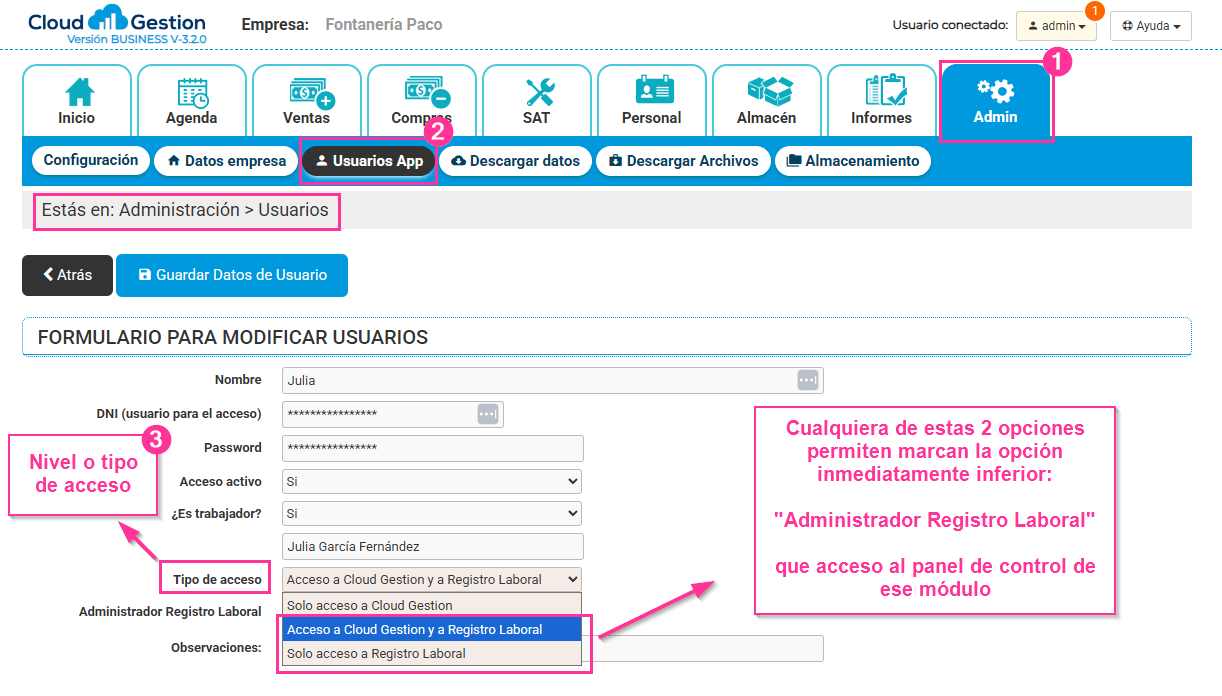This screenshot has width=1222, height=696.
Task: Click the 'FORMULARIO PARA MODIFICAR USUARIOS' heading
Action: point(233,337)
